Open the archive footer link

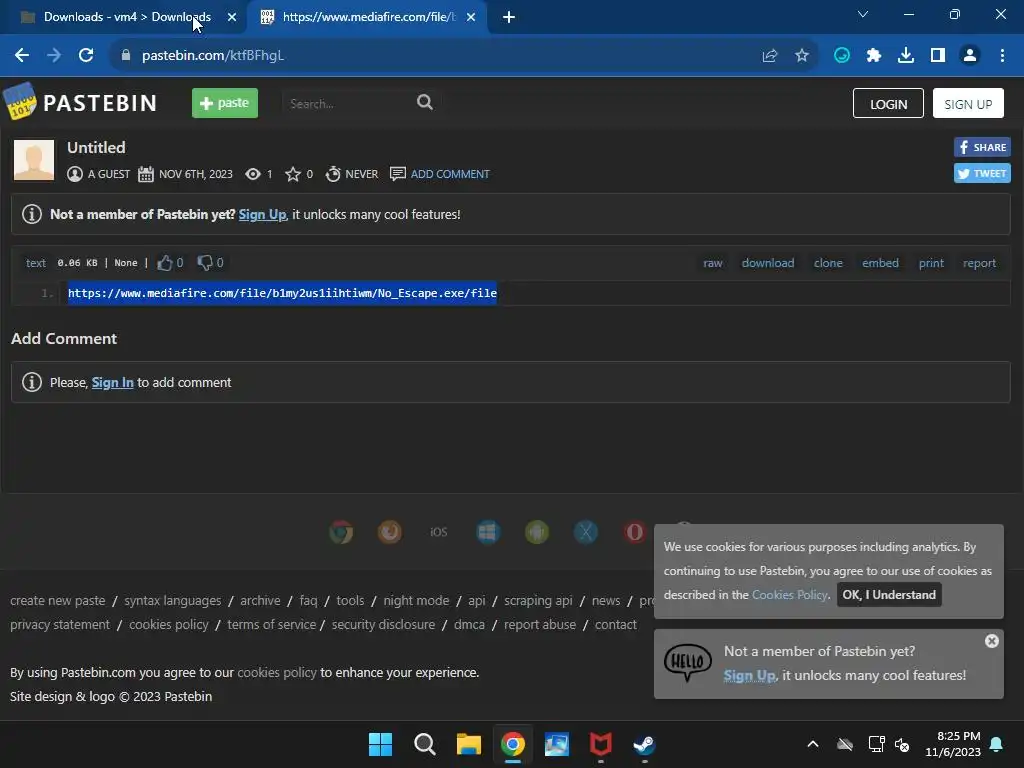coord(260,600)
